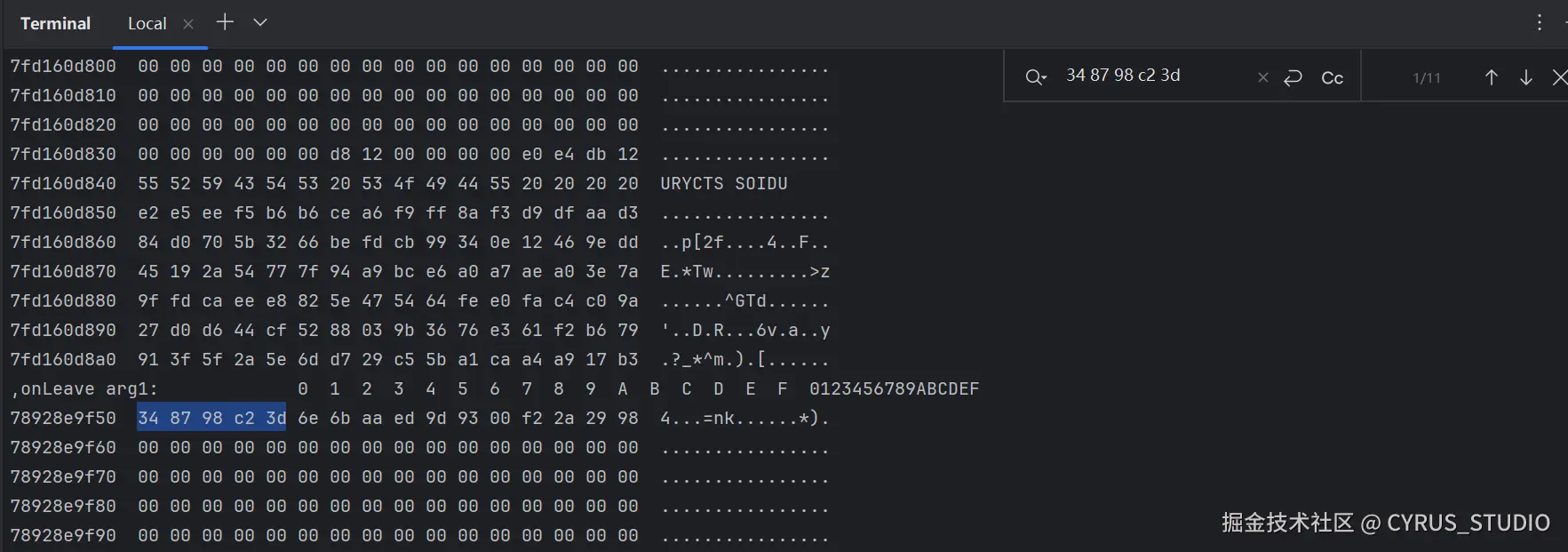This screenshot has width=1568, height=552.
Task: Click the address 78928e9f50 in the output
Action: [63, 418]
